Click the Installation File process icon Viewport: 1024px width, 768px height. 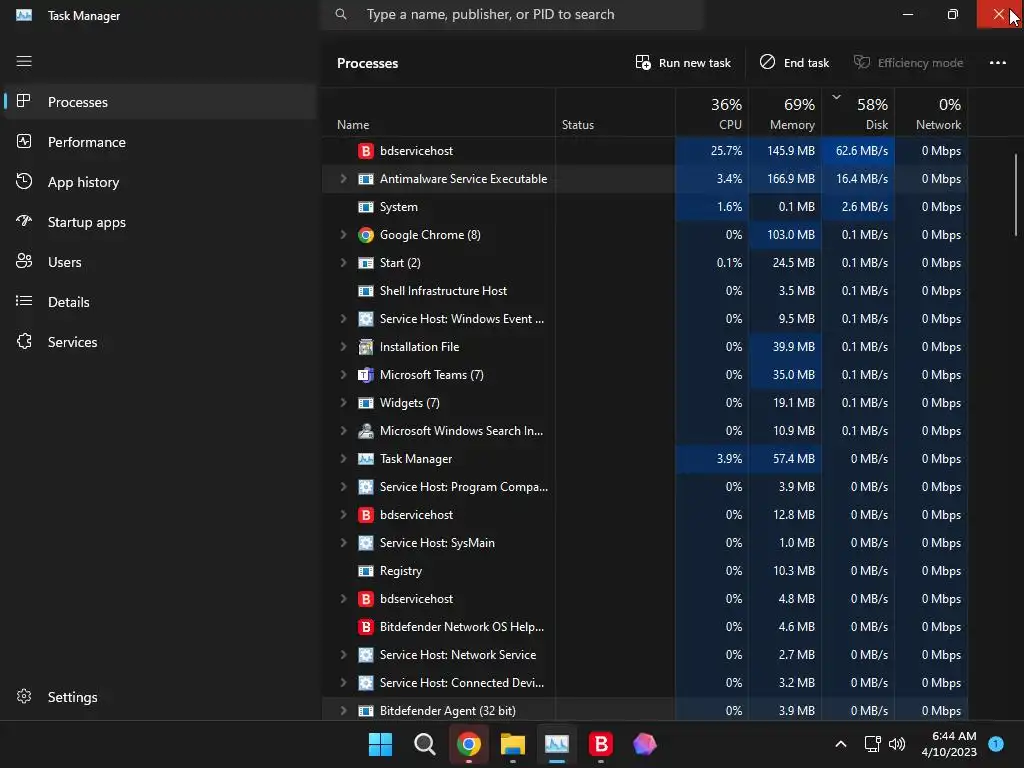tap(366, 347)
